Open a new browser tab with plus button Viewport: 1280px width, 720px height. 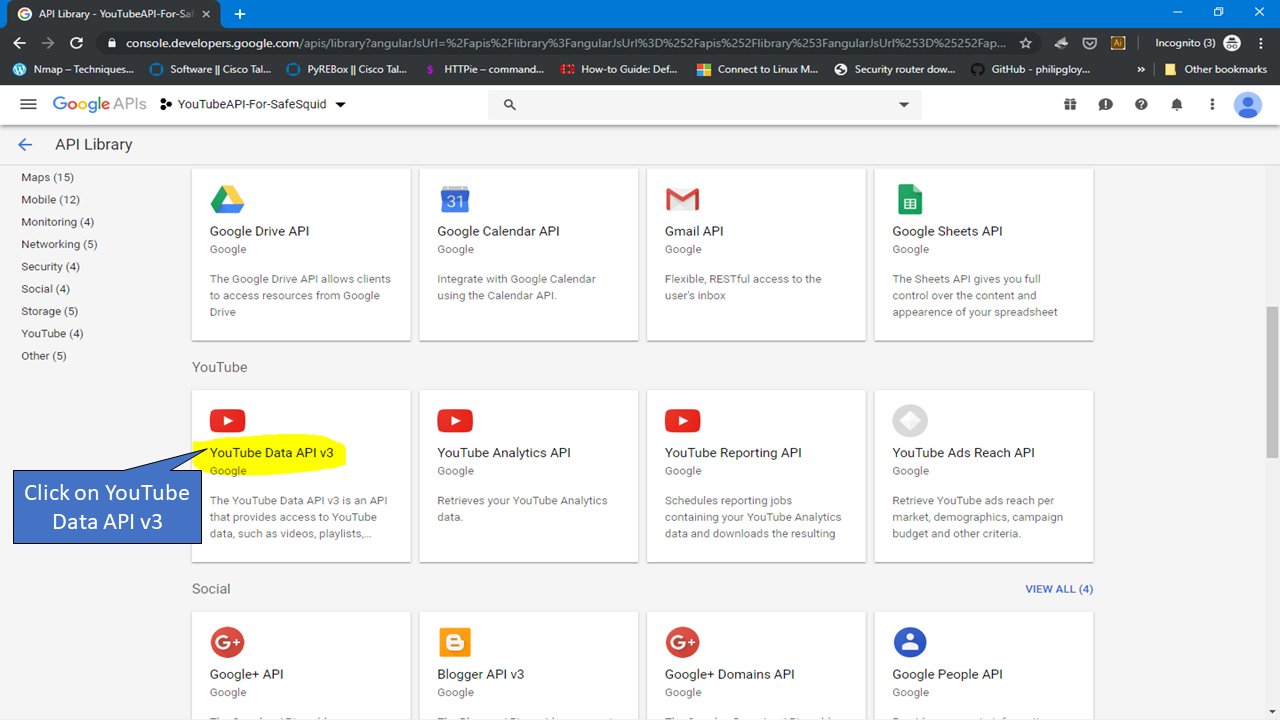coord(240,14)
